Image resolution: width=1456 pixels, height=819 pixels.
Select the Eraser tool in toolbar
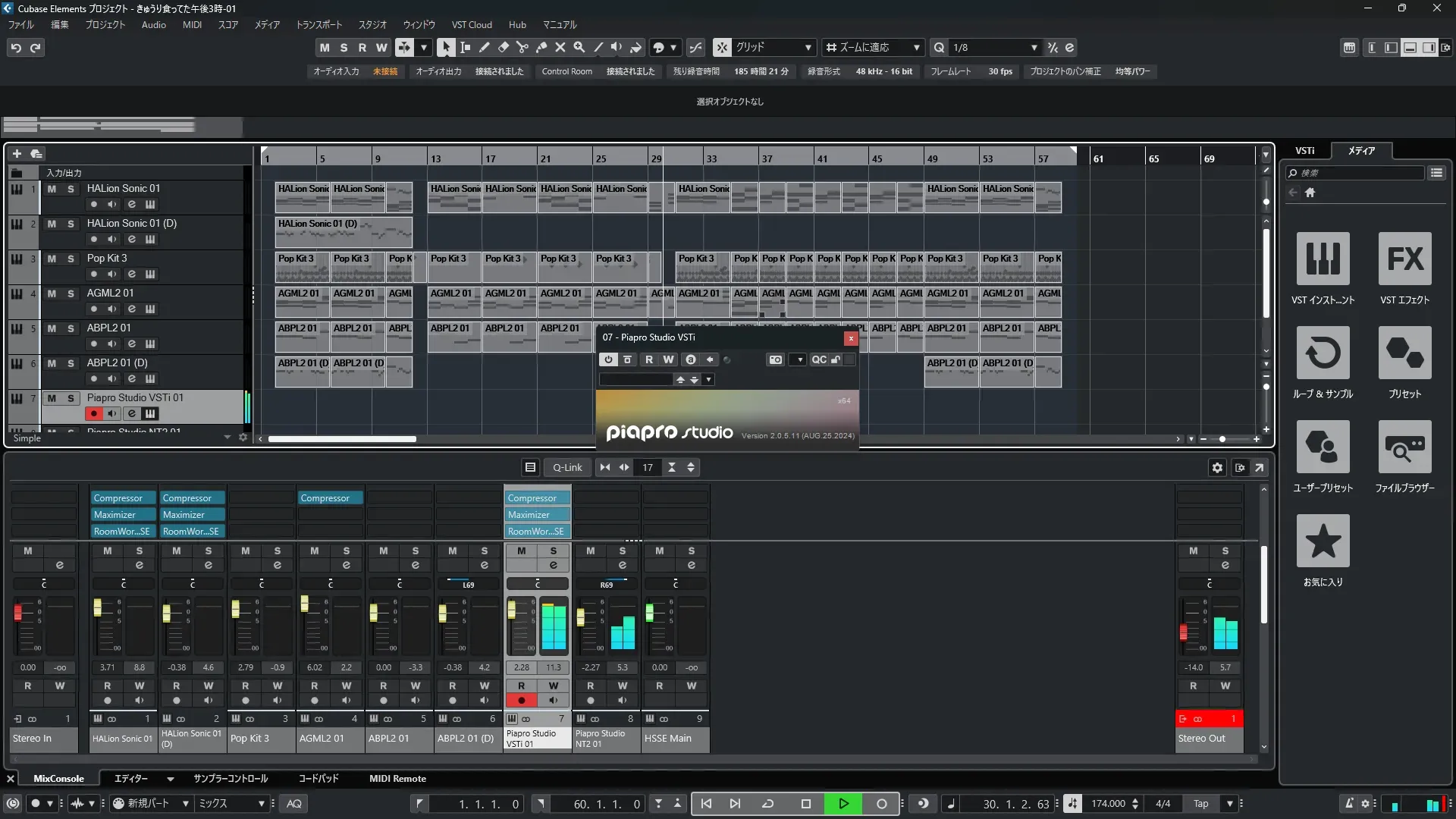point(504,47)
